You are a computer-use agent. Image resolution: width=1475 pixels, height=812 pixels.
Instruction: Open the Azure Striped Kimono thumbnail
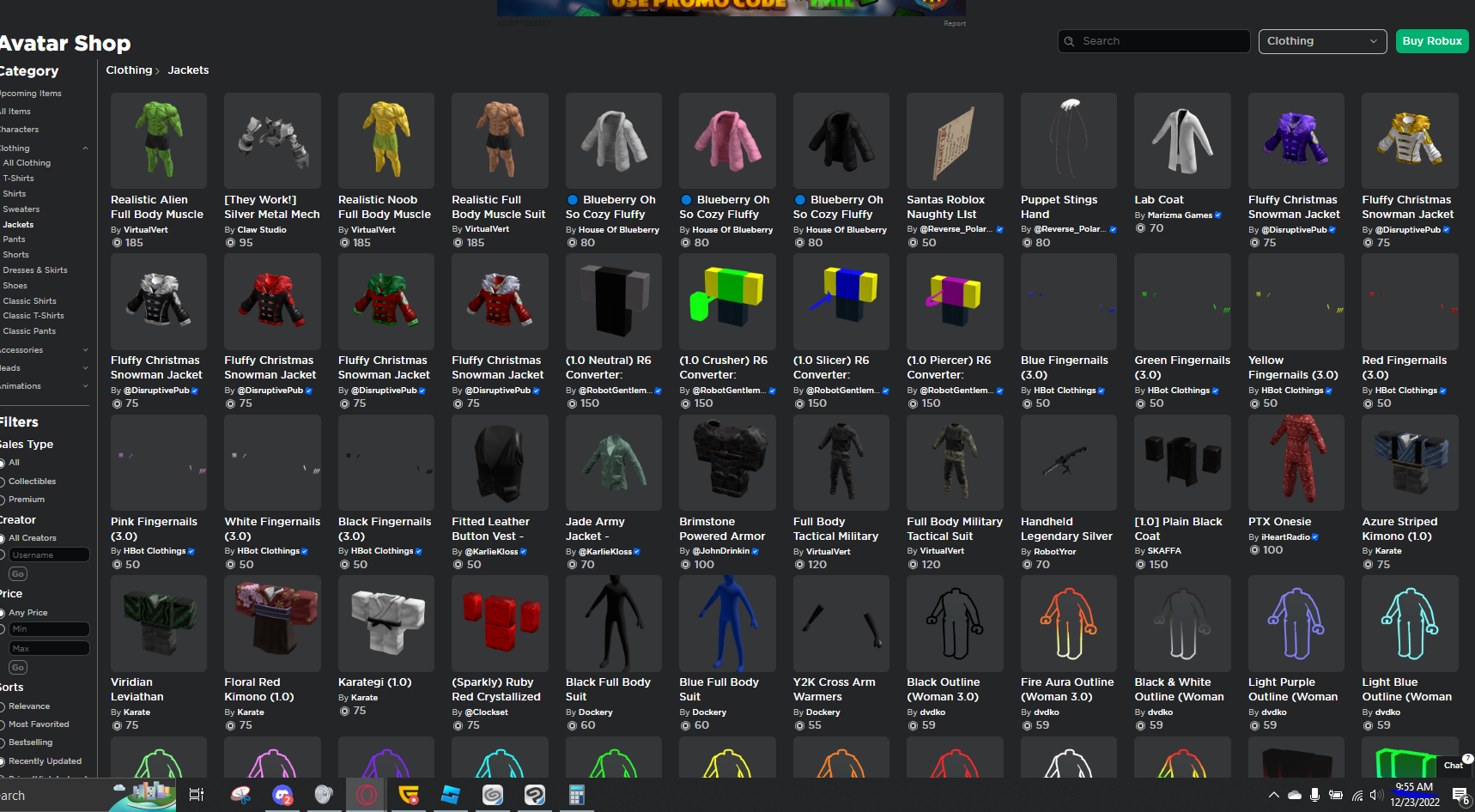coord(1410,463)
